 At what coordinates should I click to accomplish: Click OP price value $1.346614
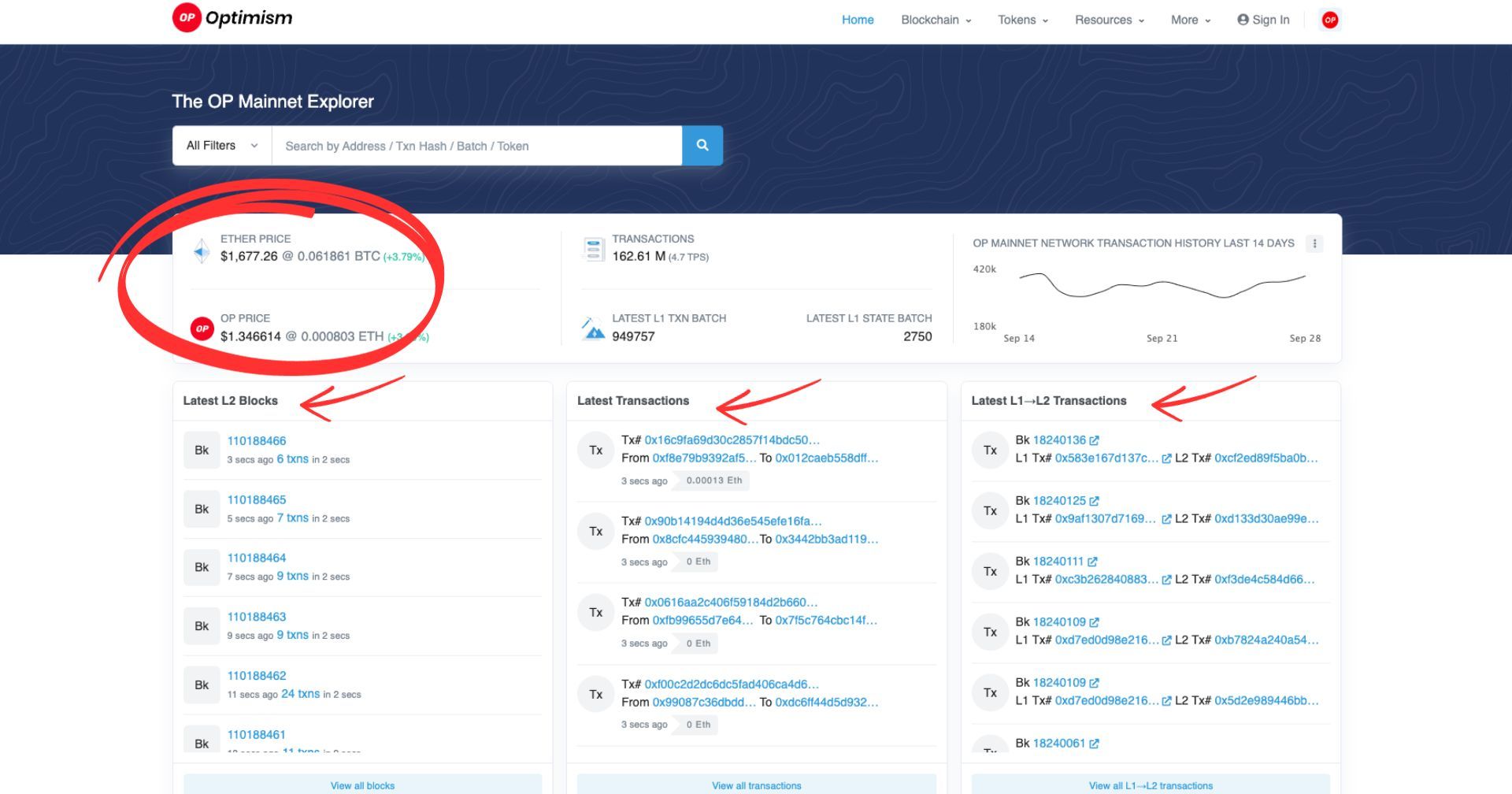tap(250, 336)
